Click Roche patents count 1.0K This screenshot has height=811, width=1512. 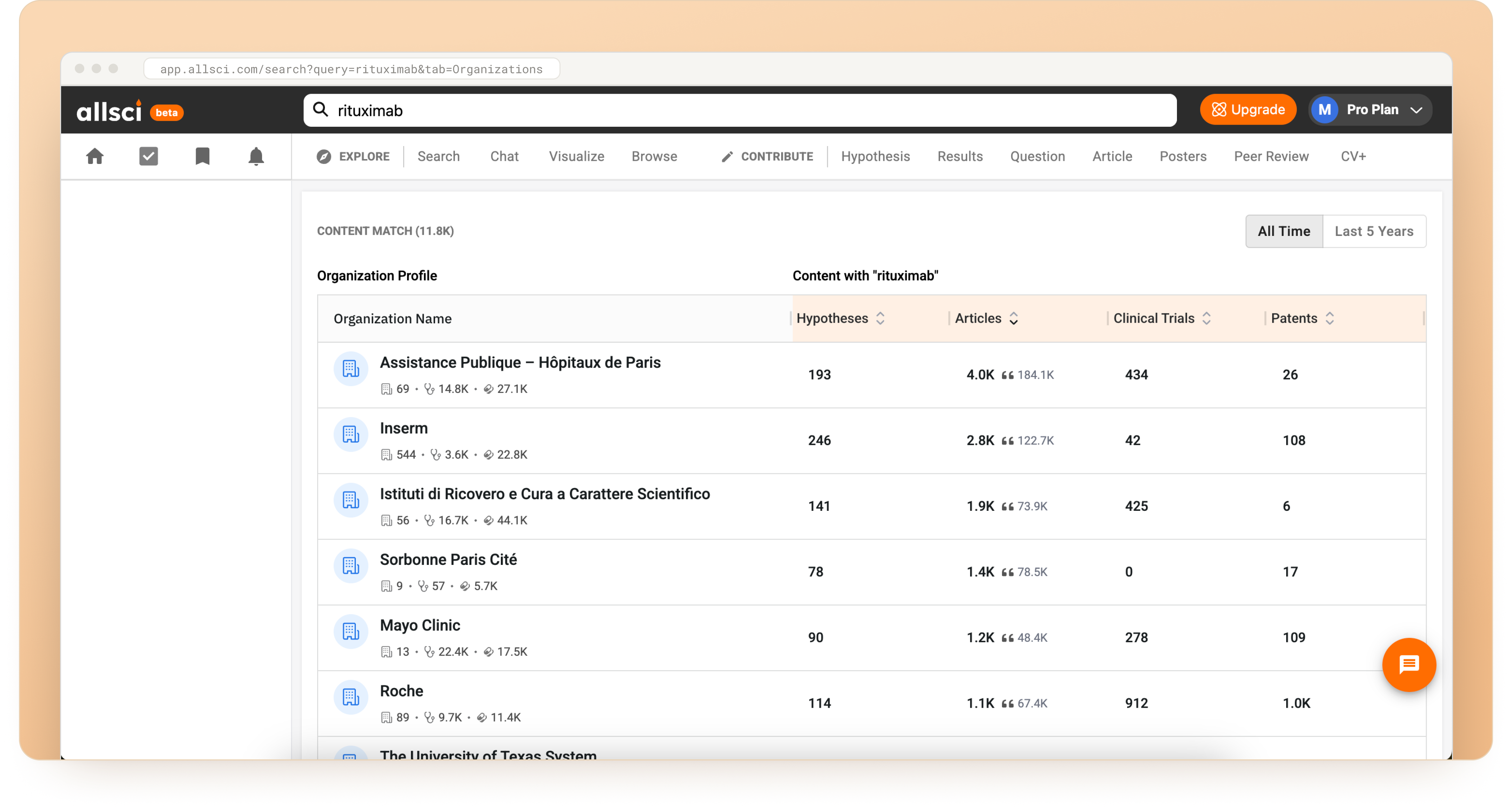coord(1296,704)
